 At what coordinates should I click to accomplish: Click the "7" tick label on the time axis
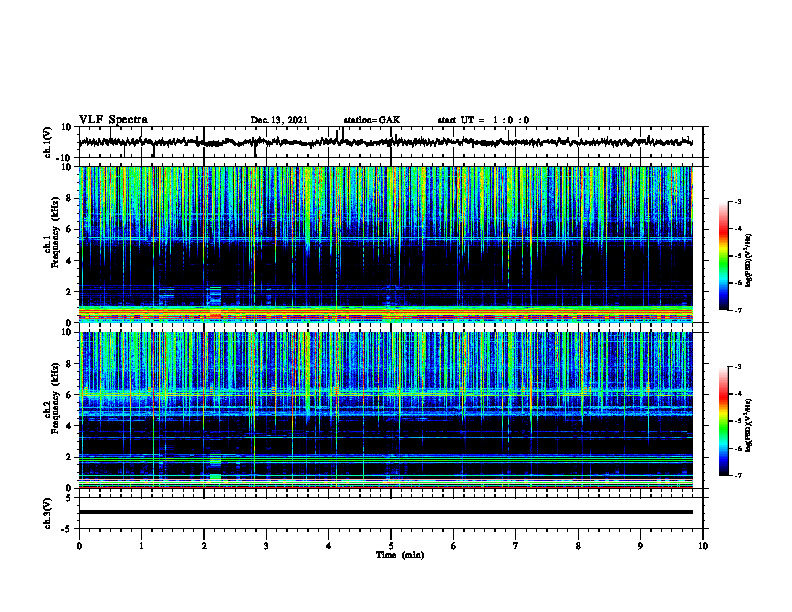pyautogui.click(x=516, y=546)
